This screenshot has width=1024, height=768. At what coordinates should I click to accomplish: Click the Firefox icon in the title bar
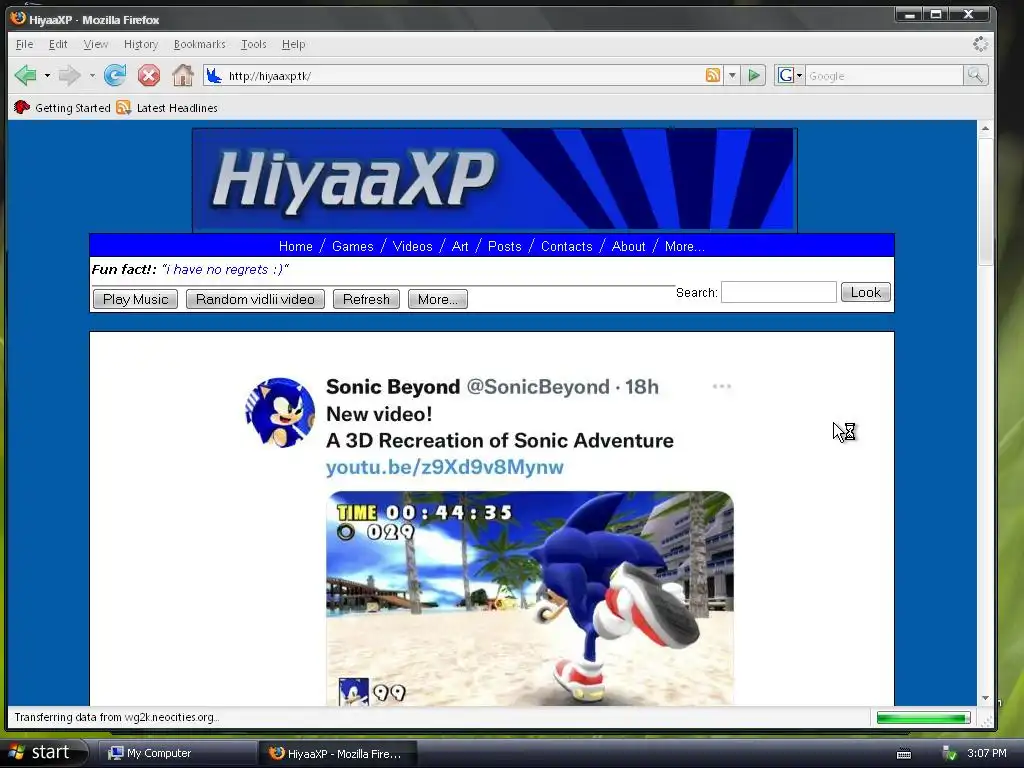(18, 18)
